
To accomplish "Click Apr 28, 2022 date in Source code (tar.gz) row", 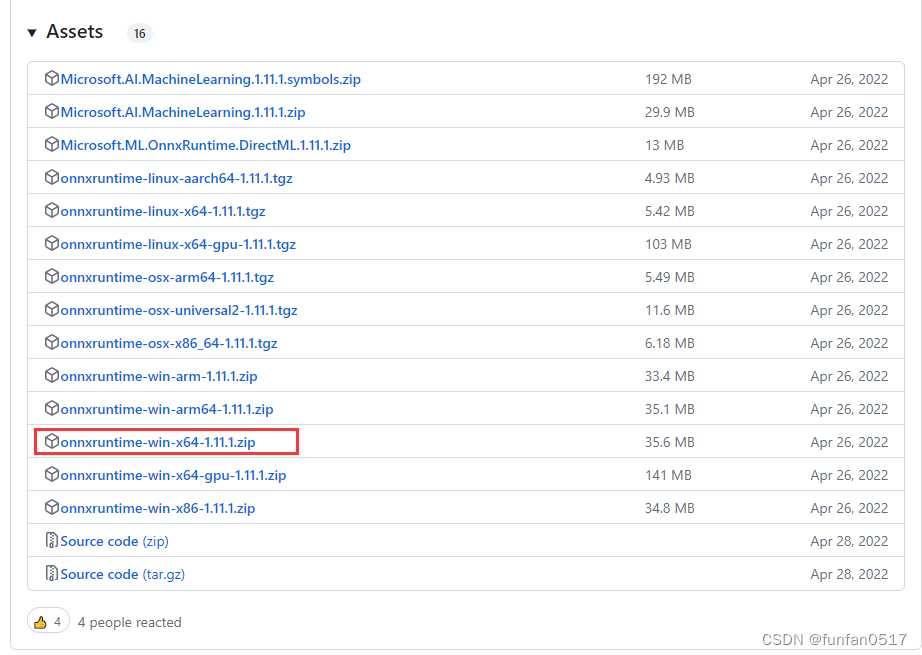I will pos(849,573).
